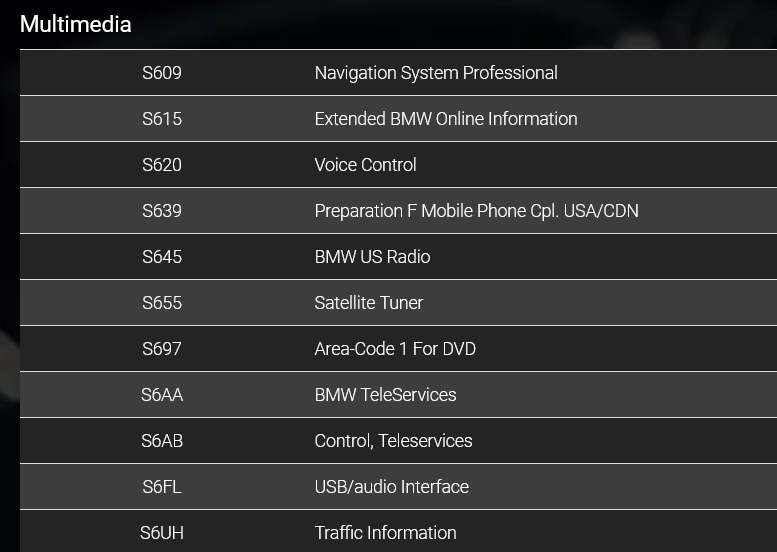Image resolution: width=777 pixels, height=552 pixels.
Task: Click the BMW TeleServices entry
Action: pyautogui.click(x=385, y=395)
